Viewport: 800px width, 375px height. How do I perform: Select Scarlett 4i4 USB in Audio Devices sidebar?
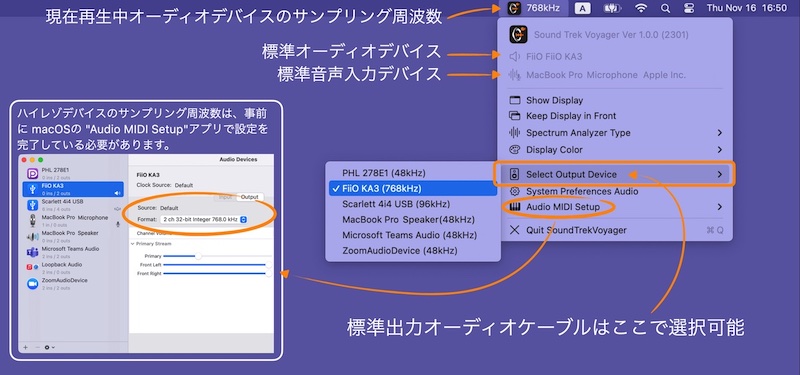[x=73, y=205]
